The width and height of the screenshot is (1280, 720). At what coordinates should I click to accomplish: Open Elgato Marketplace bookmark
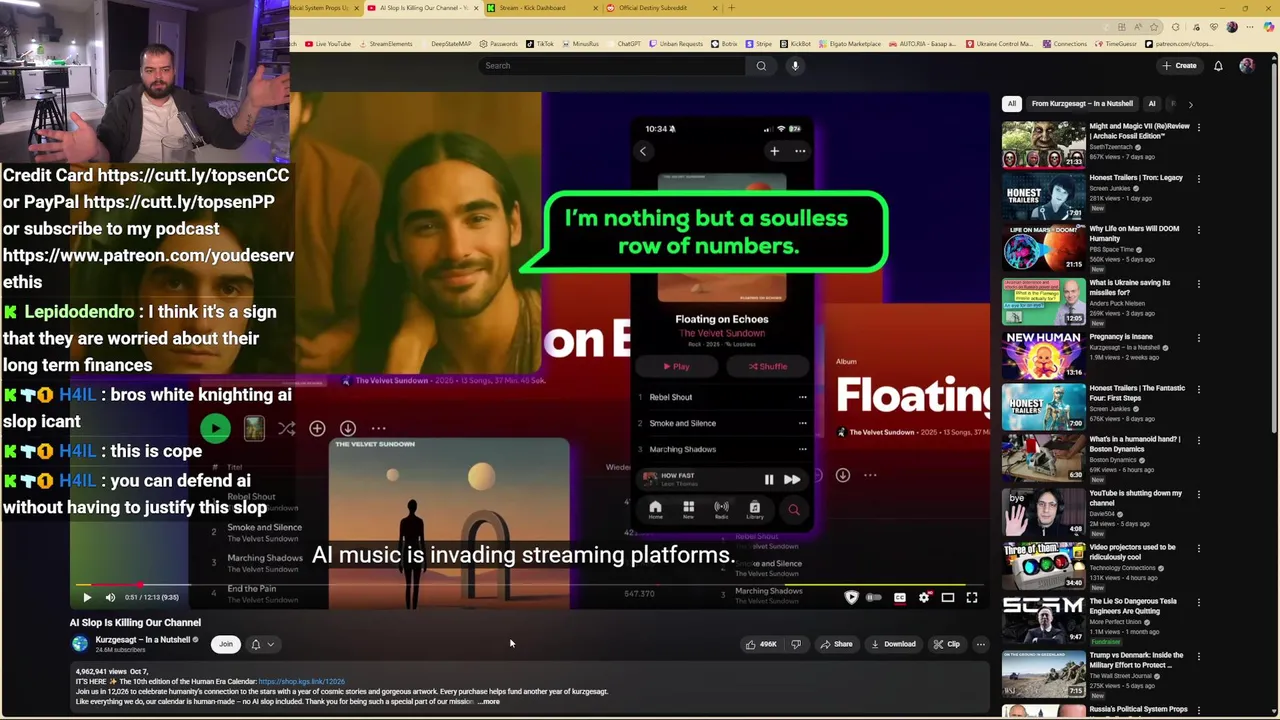coord(852,44)
